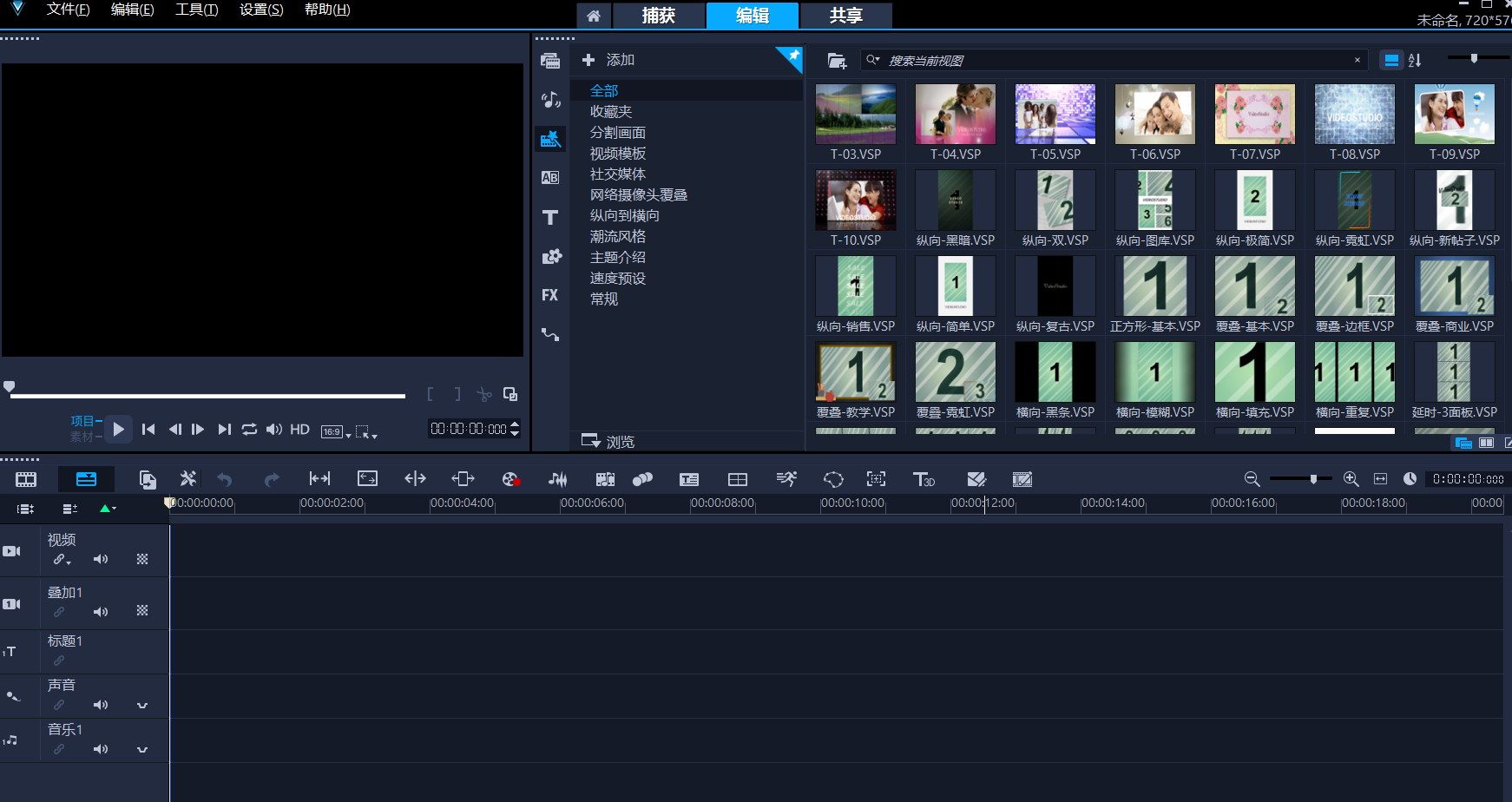
Task: Open the Record/Capture option tool
Action: (x=510, y=479)
